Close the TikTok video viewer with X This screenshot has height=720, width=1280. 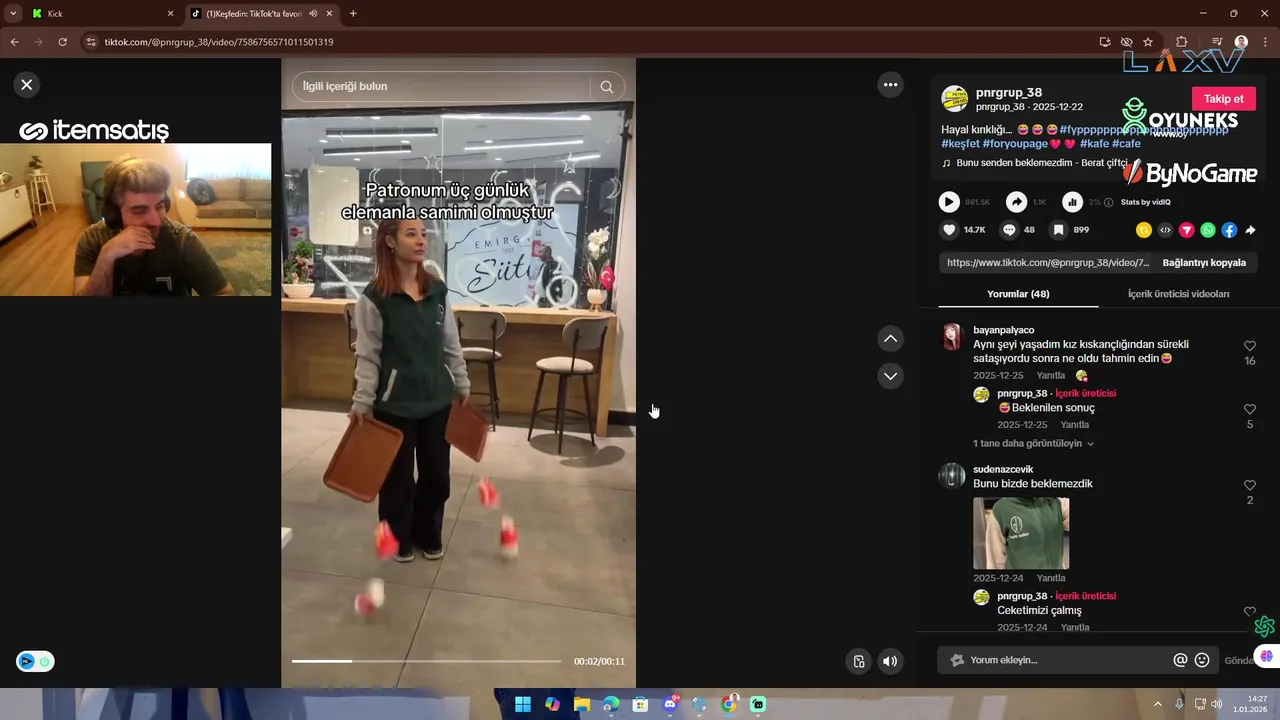[27, 85]
